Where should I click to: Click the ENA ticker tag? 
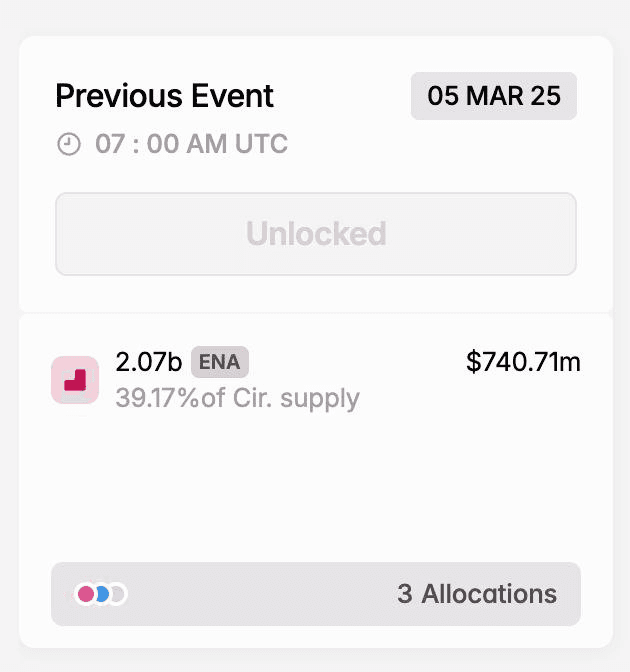[x=219, y=362]
